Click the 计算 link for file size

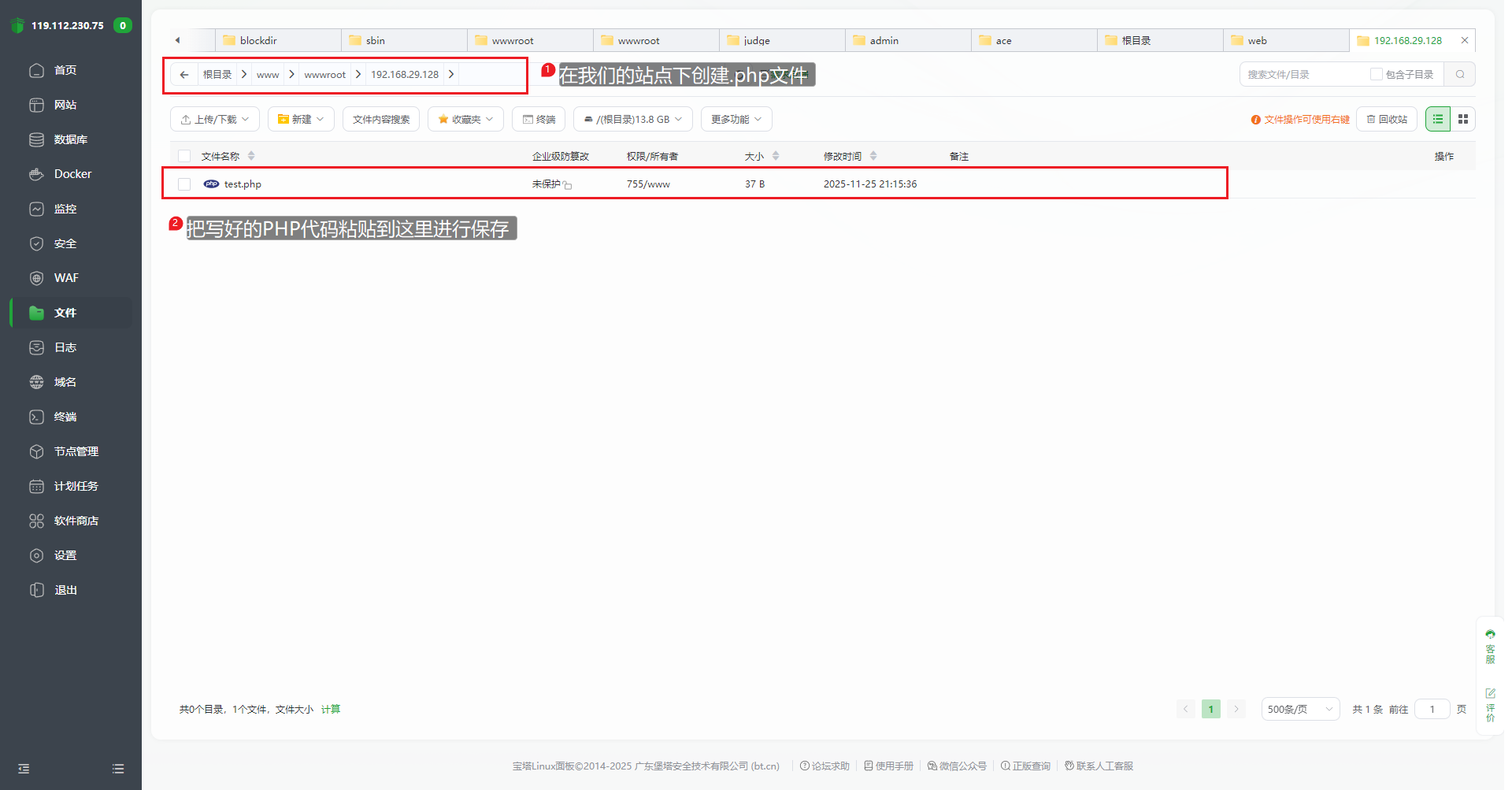coord(331,709)
